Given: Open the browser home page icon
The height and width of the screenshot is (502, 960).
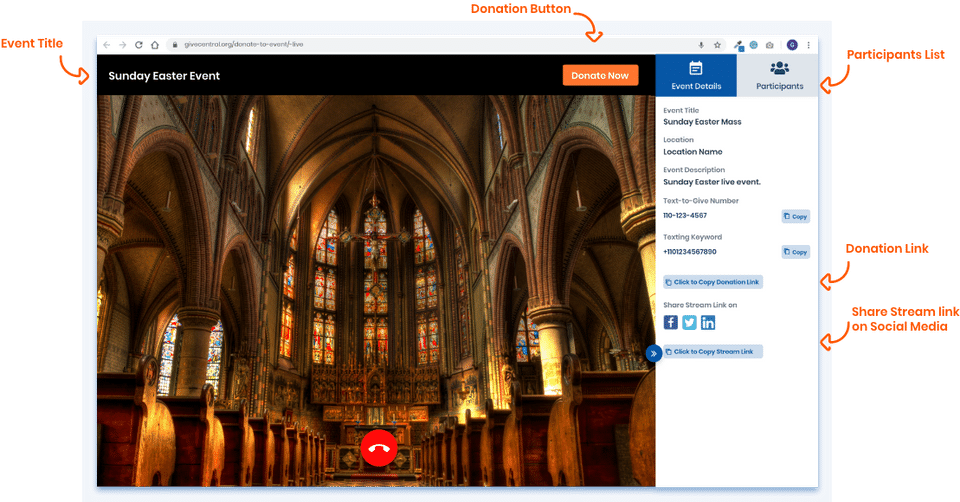Looking at the screenshot, I should [155, 45].
